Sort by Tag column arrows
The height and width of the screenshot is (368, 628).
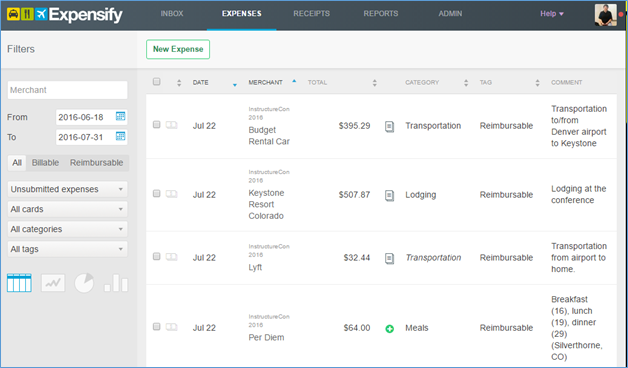click(x=537, y=83)
